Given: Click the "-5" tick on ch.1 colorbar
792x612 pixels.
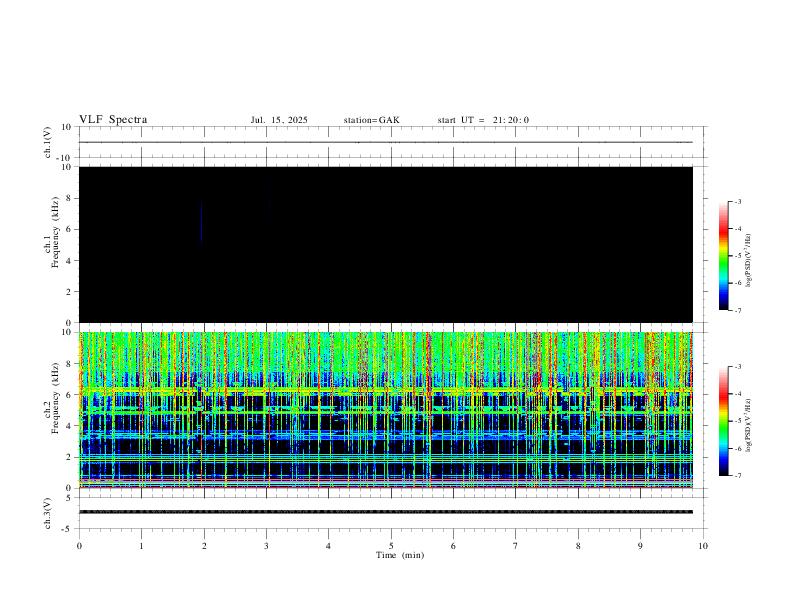Looking at the screenshot, I should pos(738,256).
